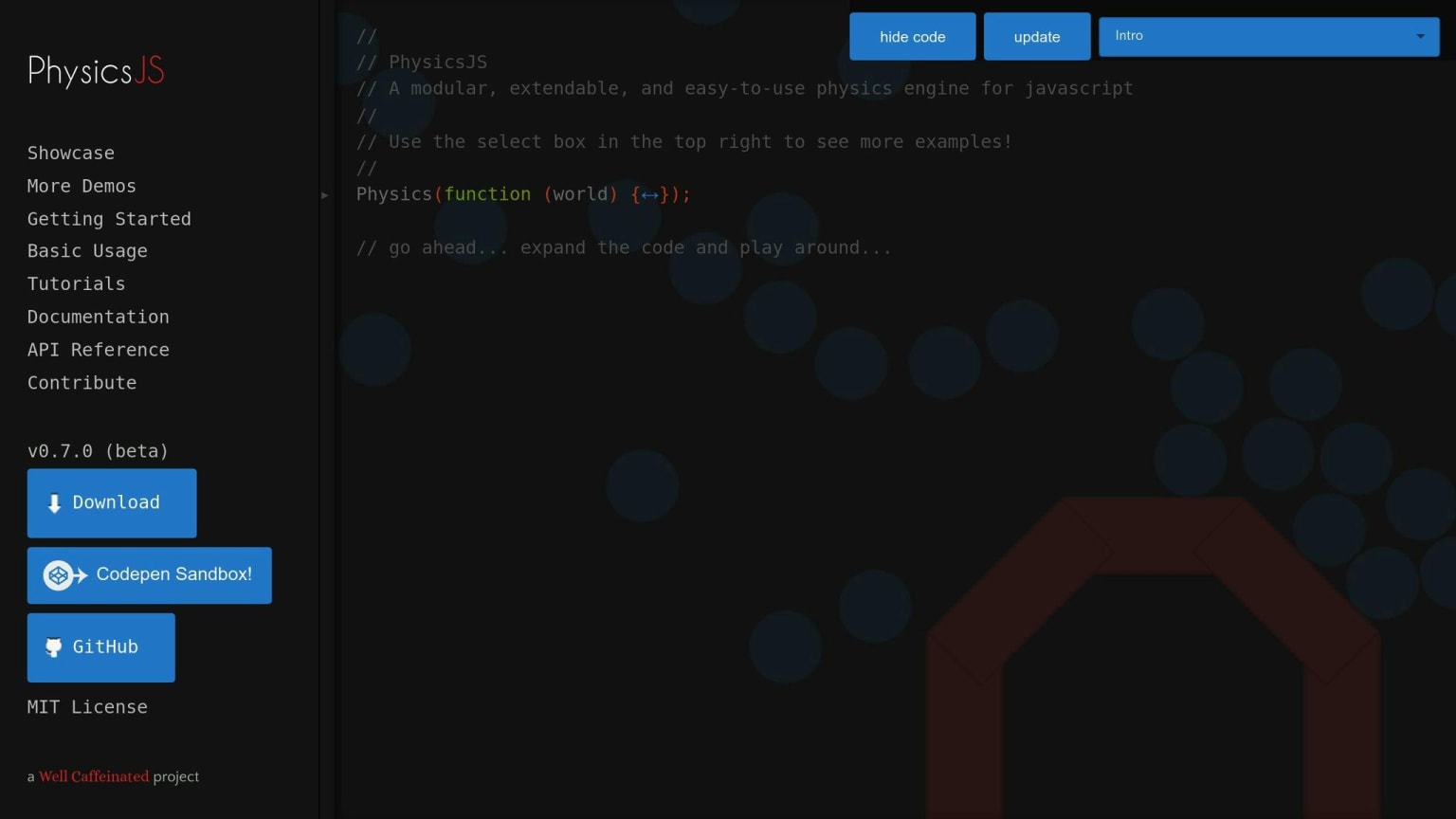
Task: Expand the folded code marker in braces
Action: point(649,195)
